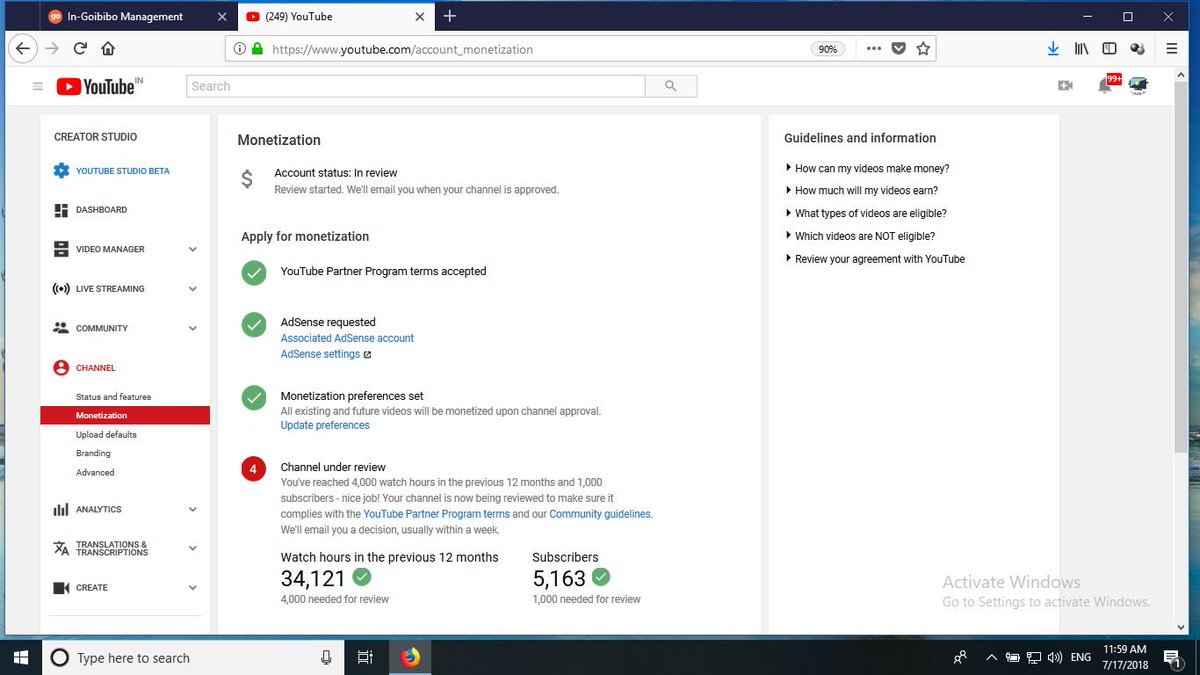The width and height of the screenshot is (1200, 675).
Task: Click the Dashboard icon in the sidebar
Action: pos(61,210)
